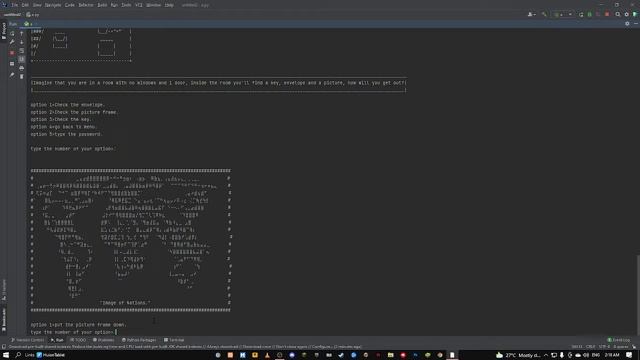
Task: Click the colorful icon at toolbar far right
Action: coord(635,14)
